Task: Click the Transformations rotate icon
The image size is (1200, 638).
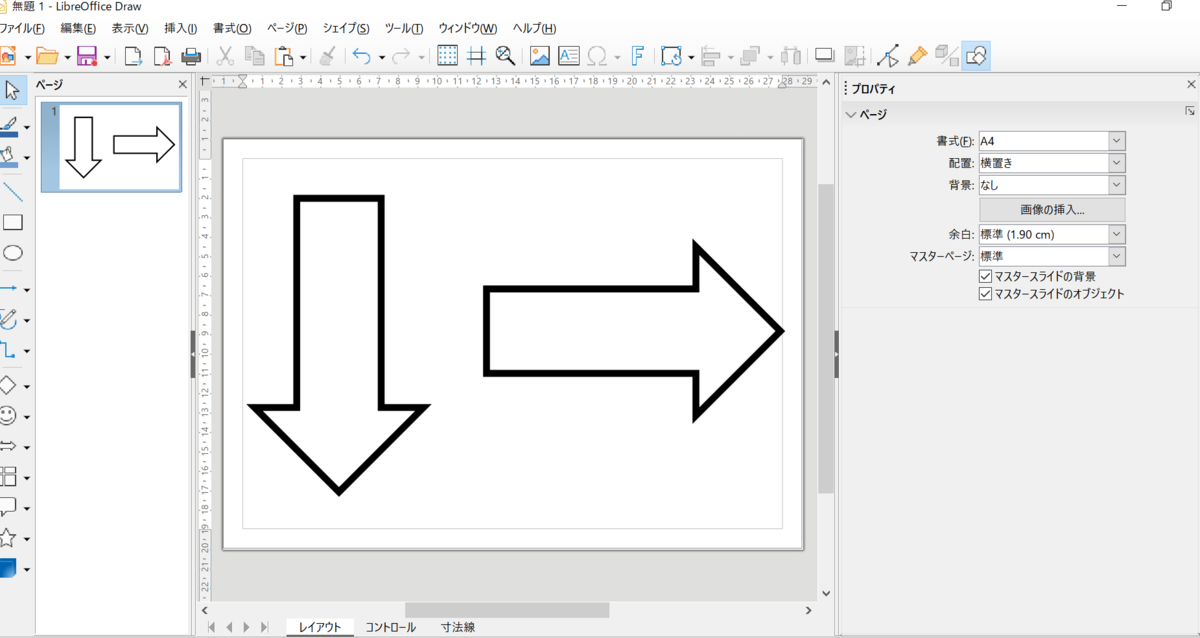Action: 672,55
